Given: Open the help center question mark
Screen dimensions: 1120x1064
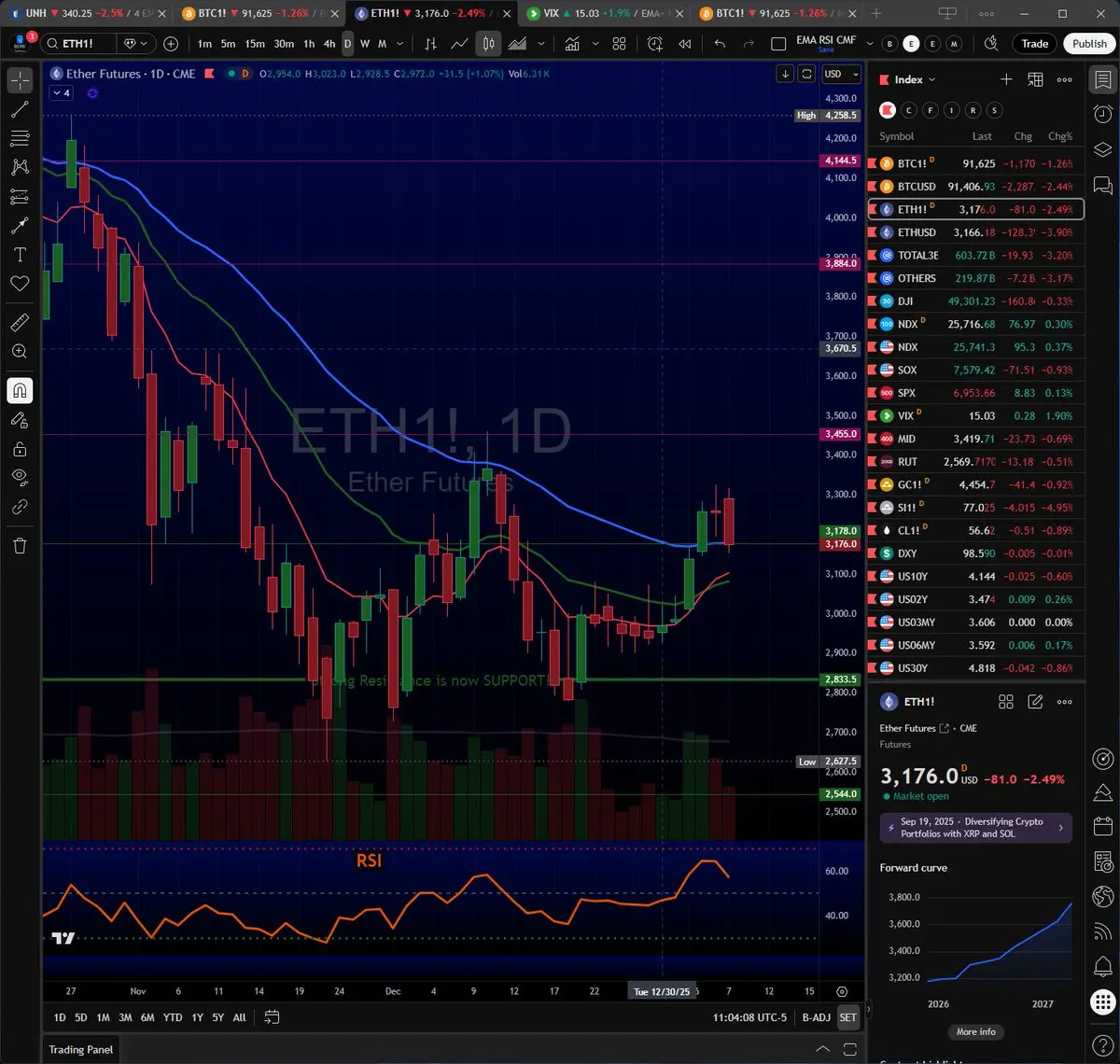Looking at the screenshot, I should [1102, 1043].
